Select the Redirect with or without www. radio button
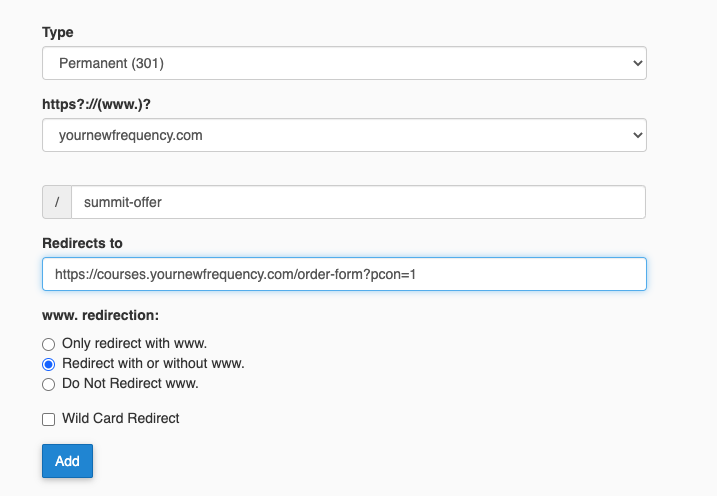The image size is (717, 496). (49, 364)
